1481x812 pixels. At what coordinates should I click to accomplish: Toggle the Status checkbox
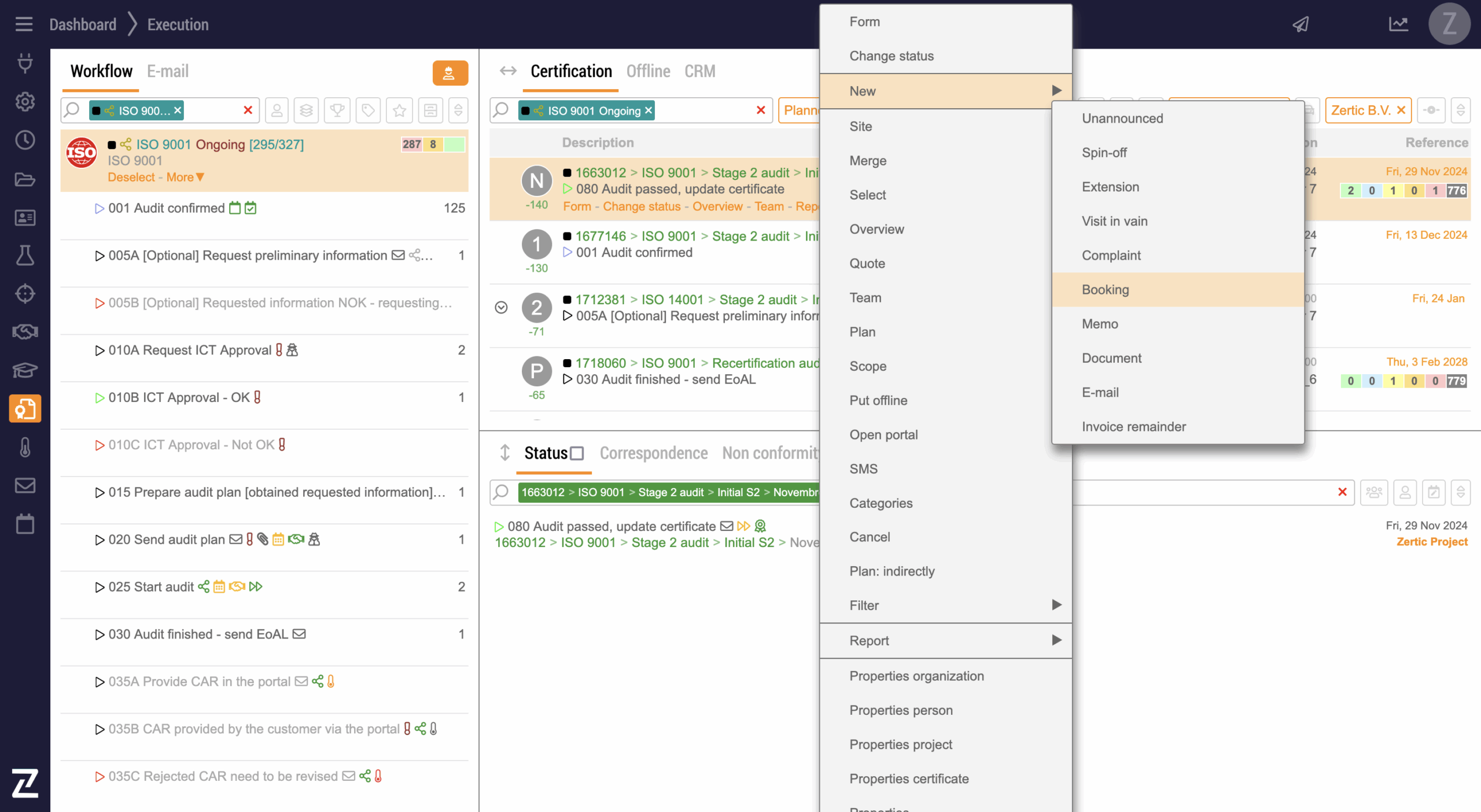(x=577, y=453)
